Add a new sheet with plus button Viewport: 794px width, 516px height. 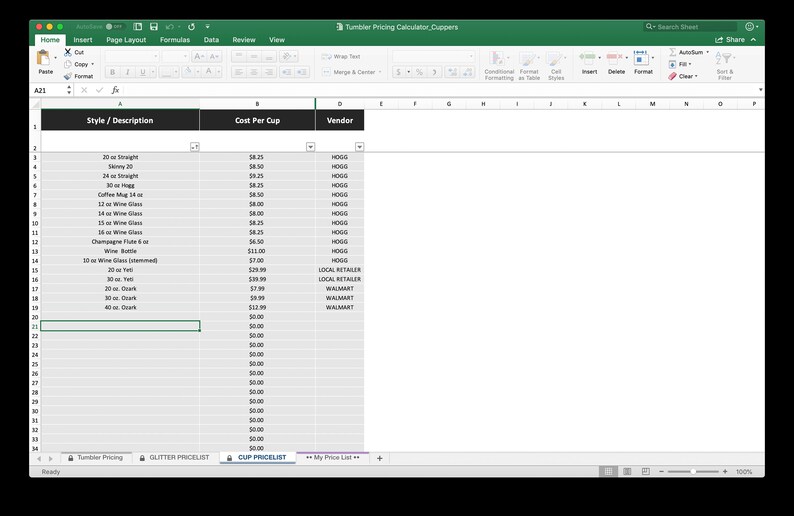coord(379,458)
